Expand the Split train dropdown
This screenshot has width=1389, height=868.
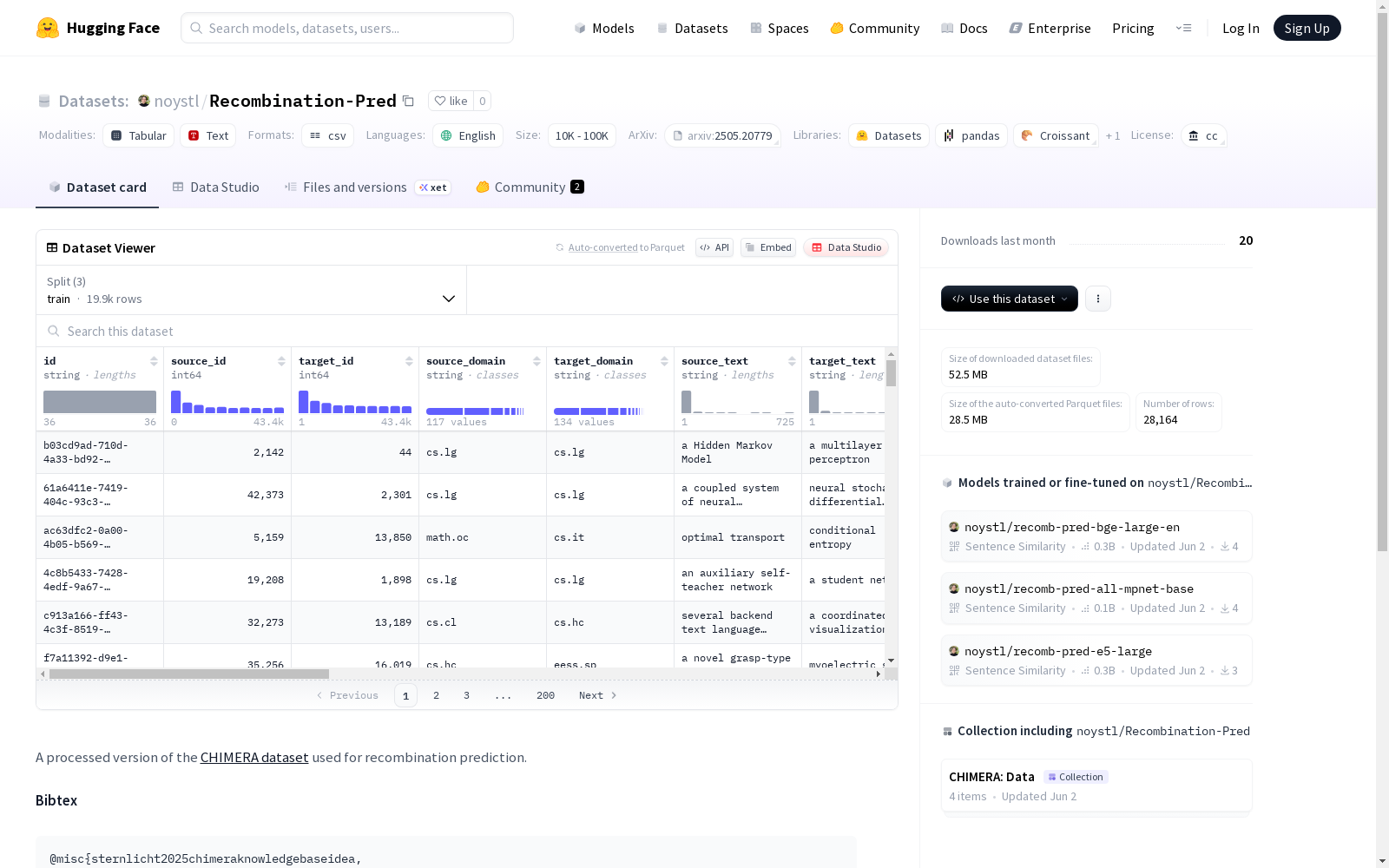pyautogui.click(x=252, y=290)
